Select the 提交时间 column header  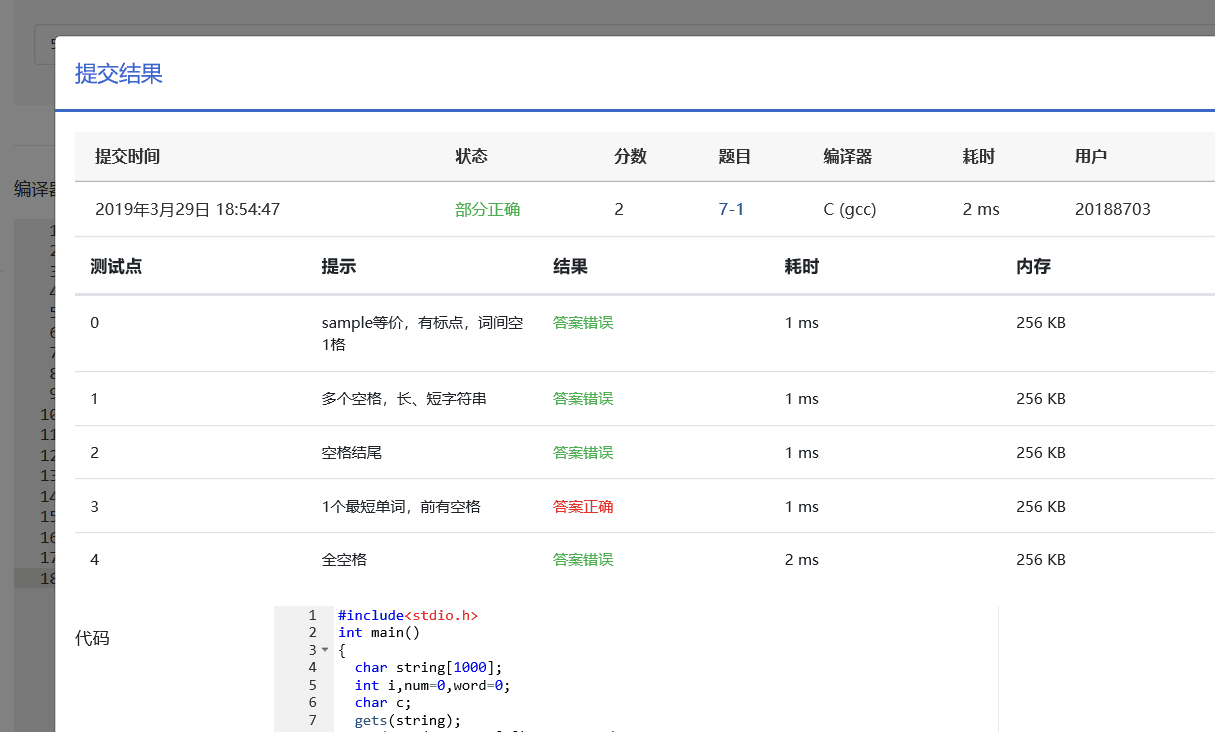127,157
